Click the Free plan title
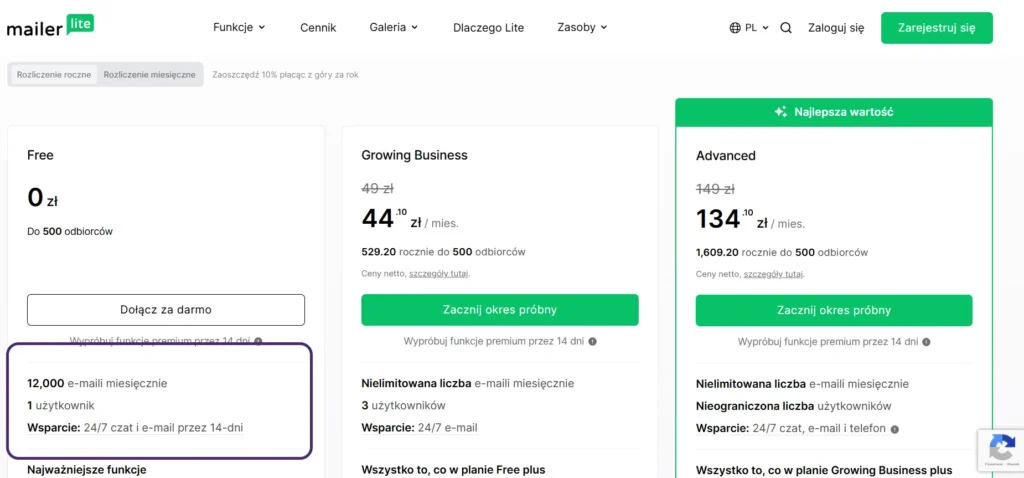Viewport: 1024px width, 478px height. 40,155
